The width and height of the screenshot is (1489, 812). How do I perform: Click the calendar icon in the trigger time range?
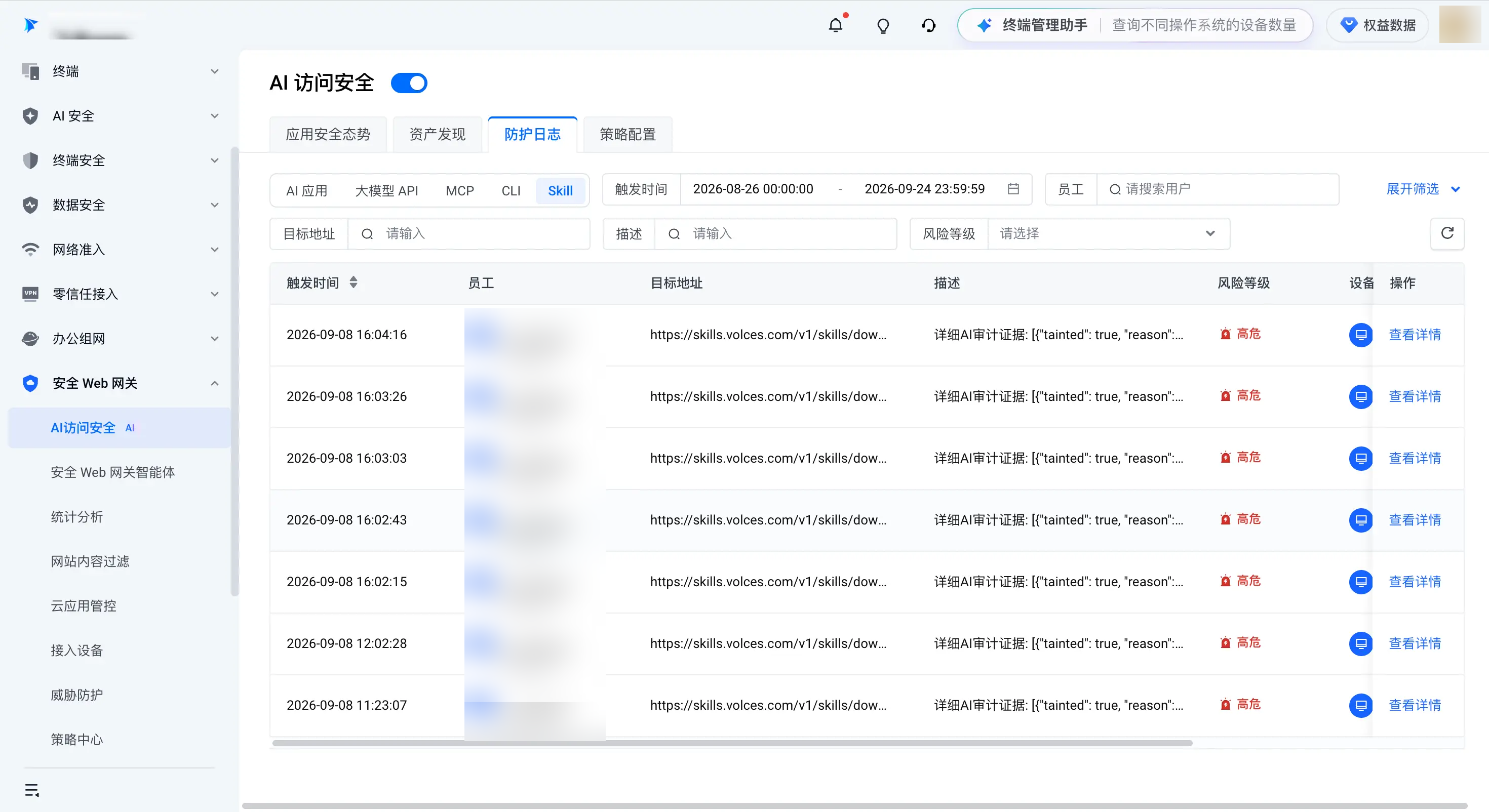(1013, 189)
